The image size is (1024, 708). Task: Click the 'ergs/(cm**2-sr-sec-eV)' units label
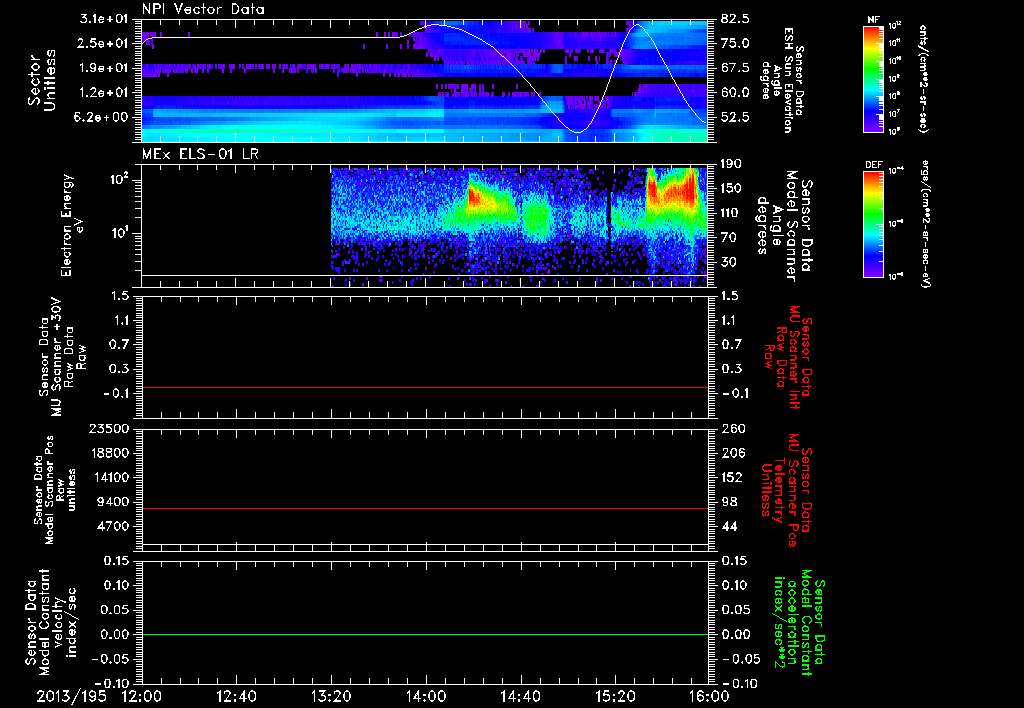pos(925,223)
